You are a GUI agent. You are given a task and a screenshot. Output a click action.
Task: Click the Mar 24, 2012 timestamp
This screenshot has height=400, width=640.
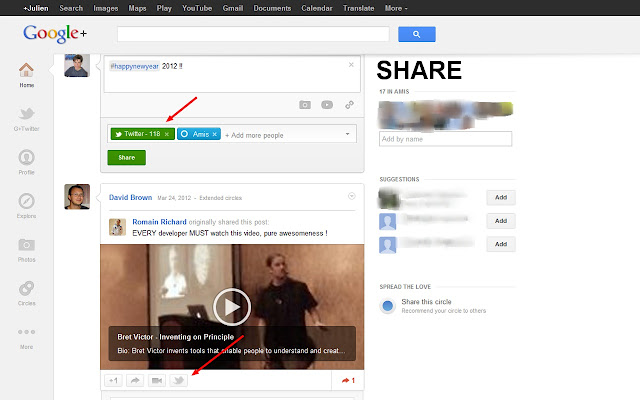(x=174, y=198)
